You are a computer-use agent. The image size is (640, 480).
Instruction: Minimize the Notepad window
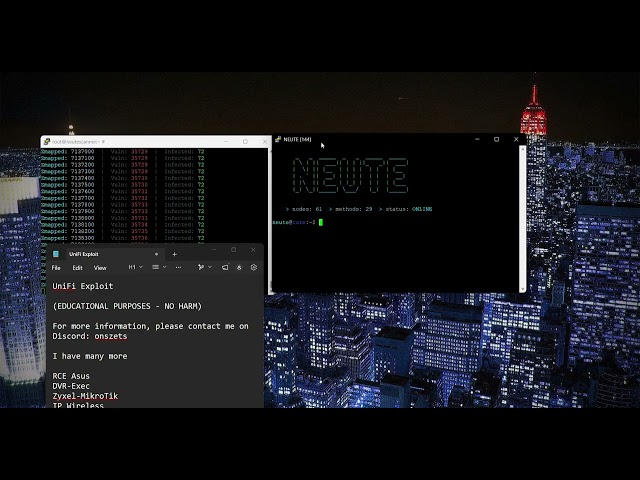tap(214, 249)
